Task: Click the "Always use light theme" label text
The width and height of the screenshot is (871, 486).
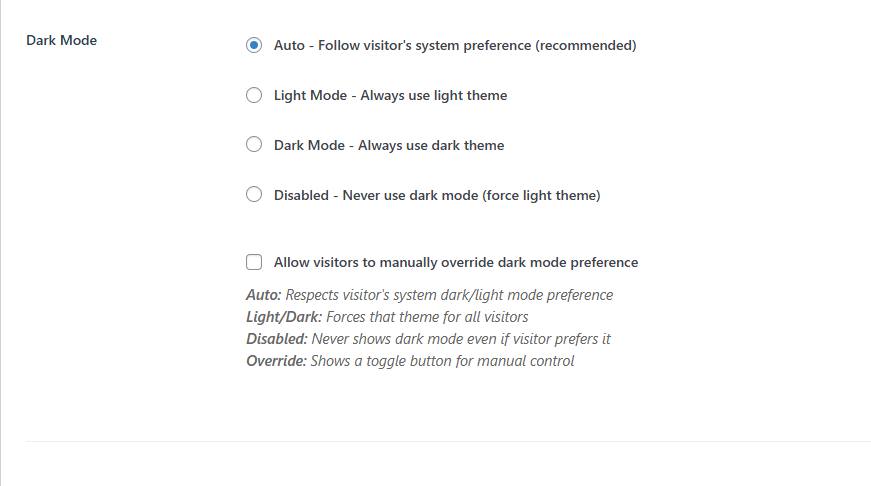Action: click(x=434, y=95)
